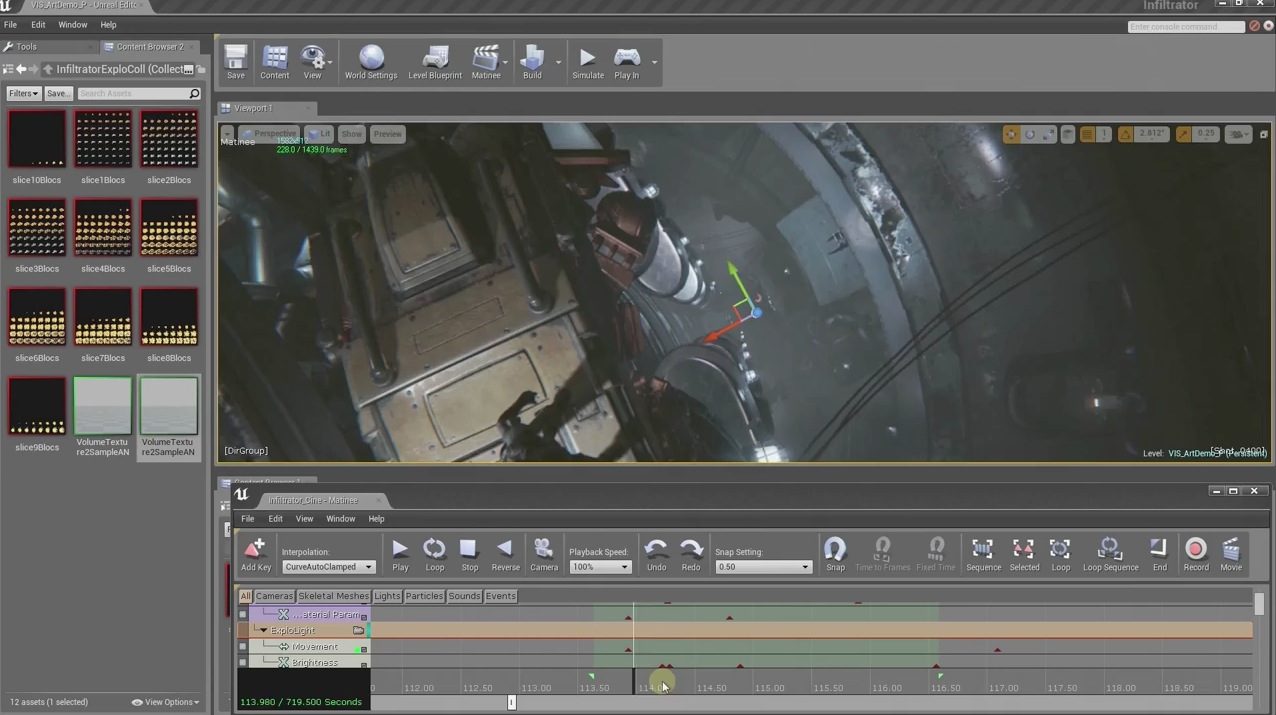Start Record in Matinee toolbar

point(1196,554)
